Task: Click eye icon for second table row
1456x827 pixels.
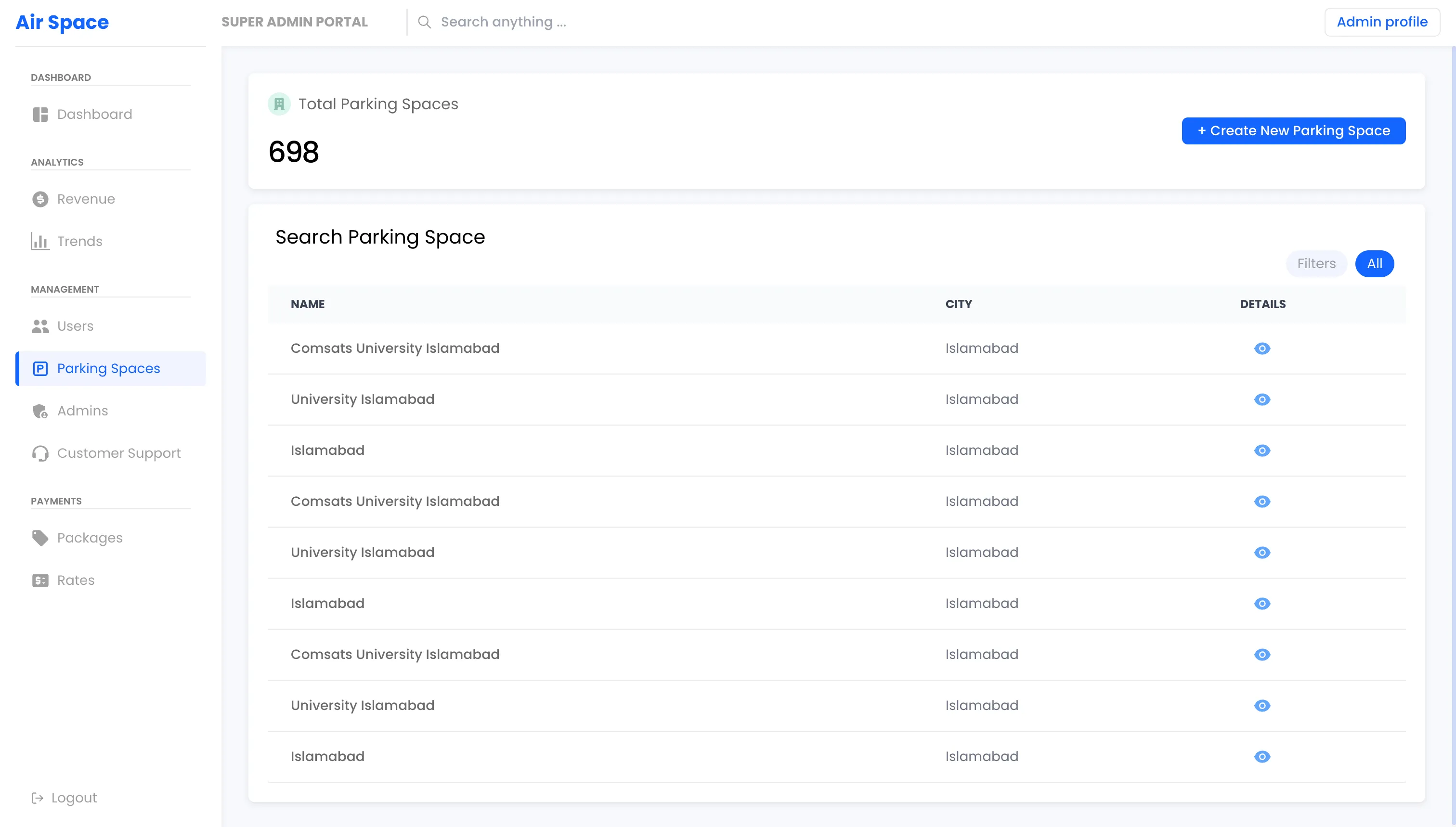Action: click(x=1261, y=400)
